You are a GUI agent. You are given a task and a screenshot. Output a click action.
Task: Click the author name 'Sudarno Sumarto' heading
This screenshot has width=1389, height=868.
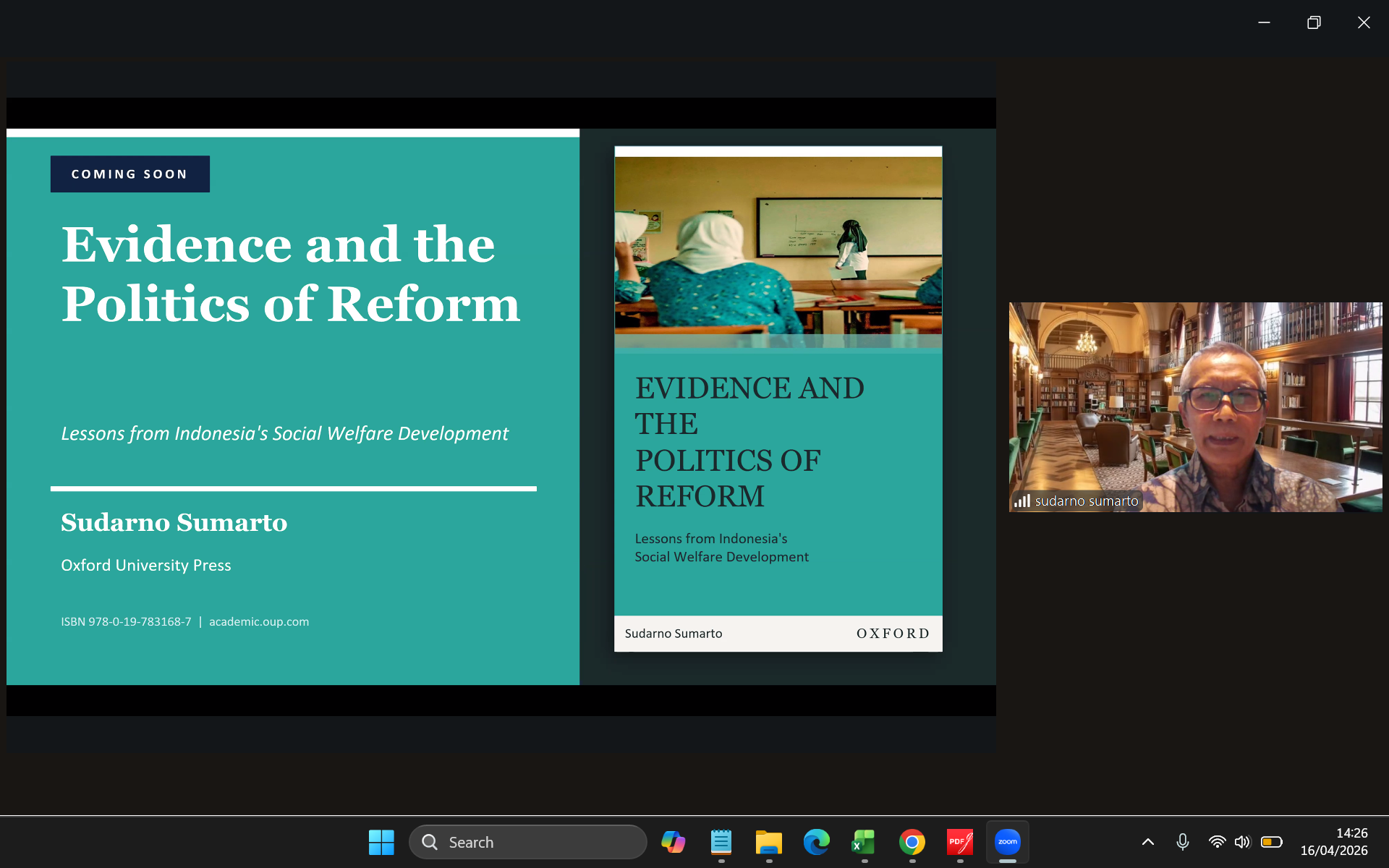click(x=174, y=522)
